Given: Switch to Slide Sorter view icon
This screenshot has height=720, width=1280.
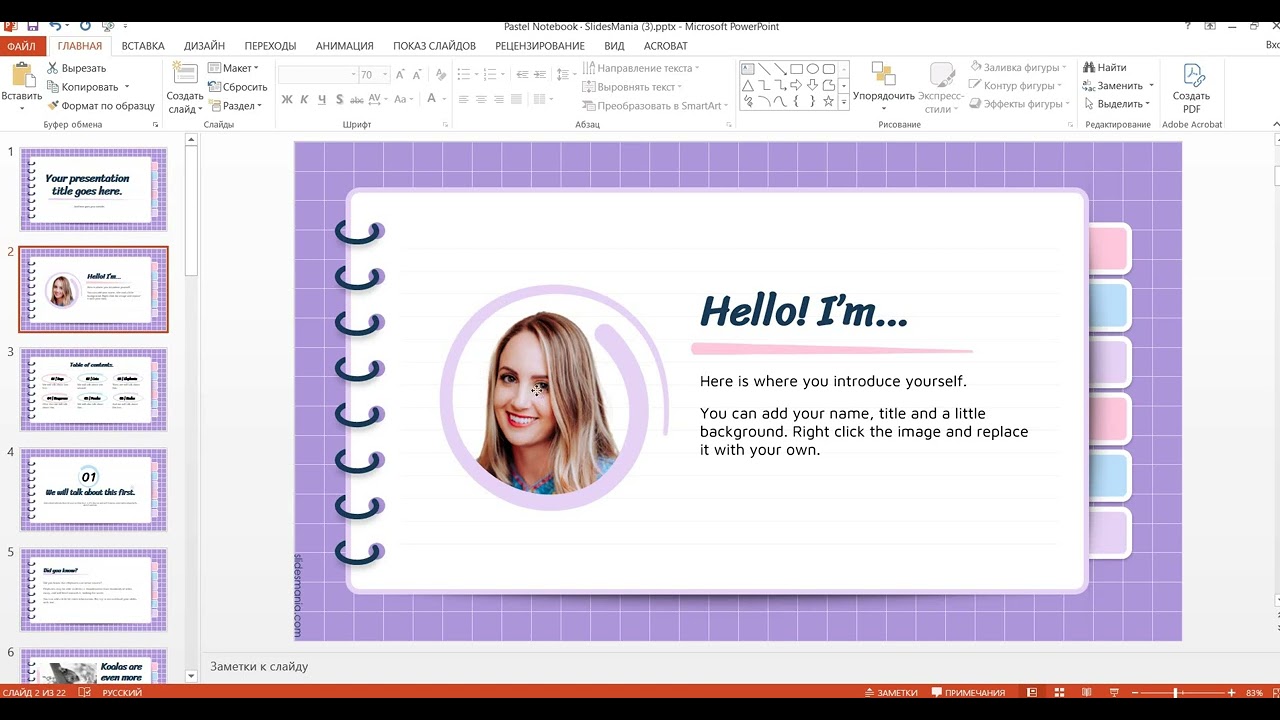Looking at the screenshot, I should pyautogui.click(x=1060, y=692).
